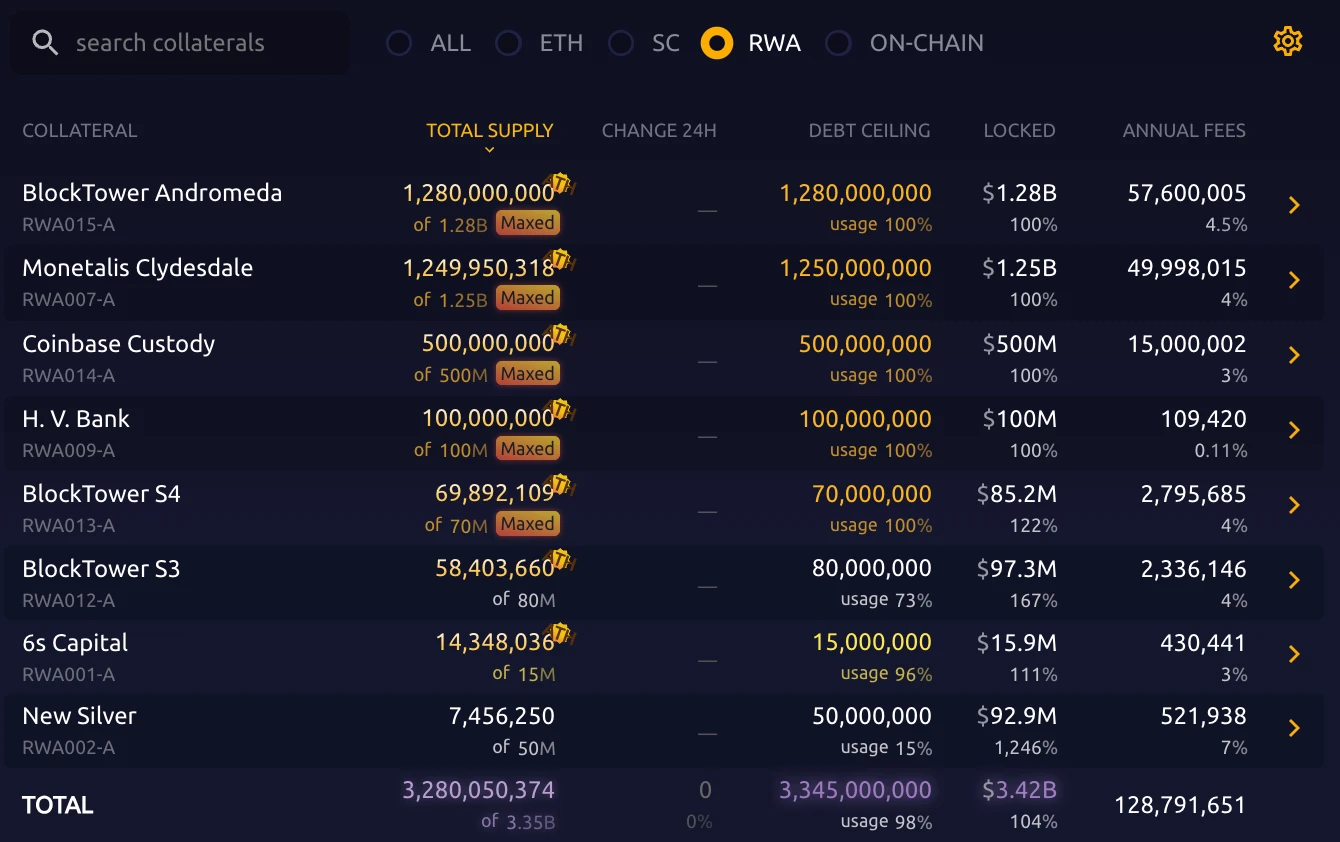Expand the BlockTower Andromeda row chevron
This screenshot has height=842, width=1340.
(x=1294, y=205)
